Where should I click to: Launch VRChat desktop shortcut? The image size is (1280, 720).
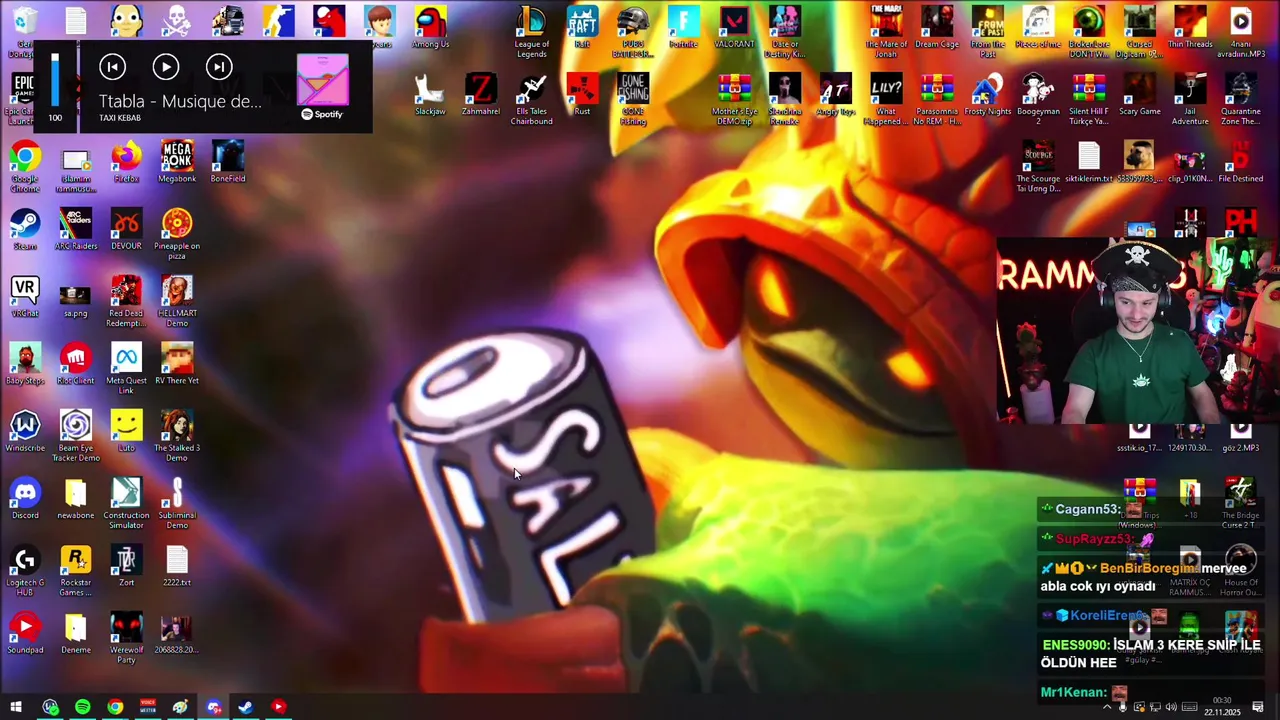[x=25, y=296]
